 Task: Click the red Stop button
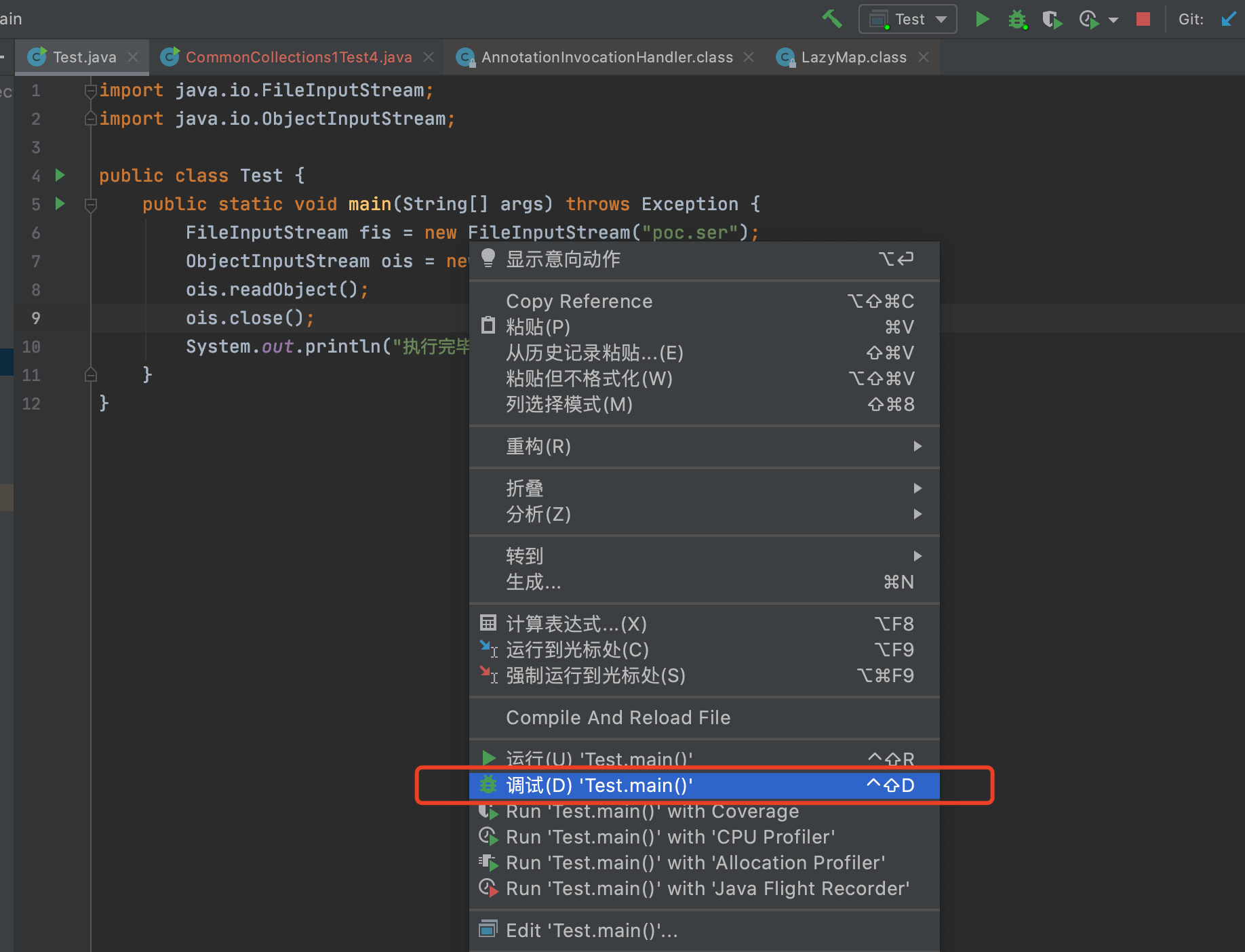point(1143,19)
